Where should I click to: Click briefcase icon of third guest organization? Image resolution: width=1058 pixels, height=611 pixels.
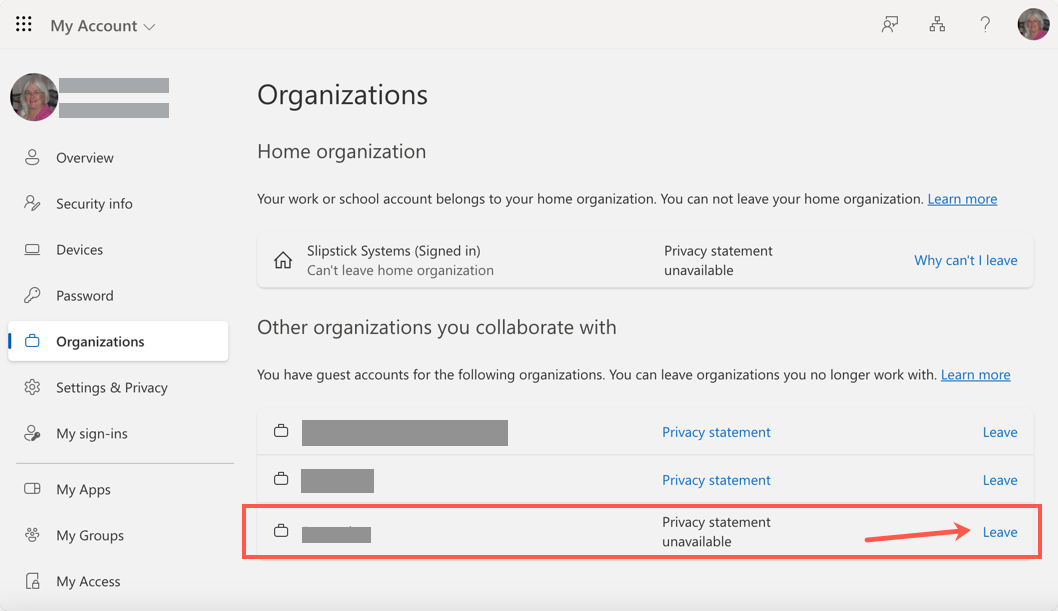pyautogui.click(x=281, y=531)
